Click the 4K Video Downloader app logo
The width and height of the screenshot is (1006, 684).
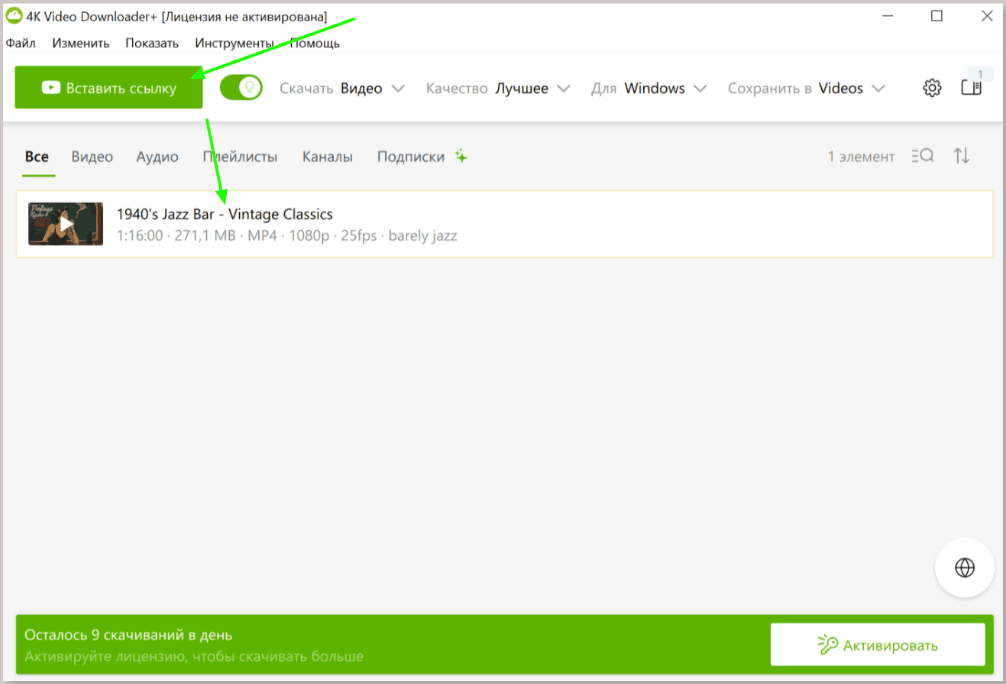tap(13, 16)
